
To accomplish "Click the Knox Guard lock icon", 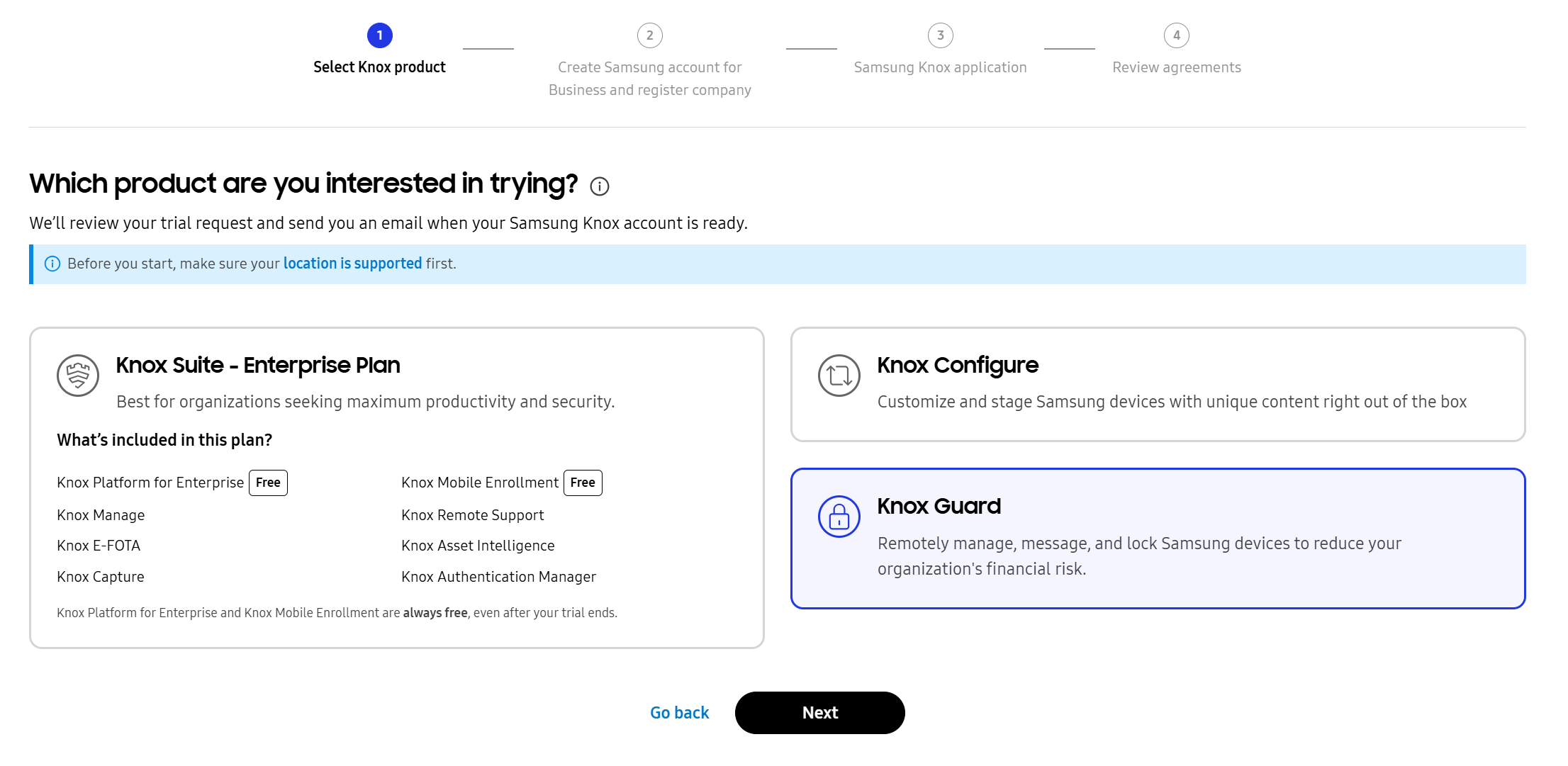I will 839,516.
